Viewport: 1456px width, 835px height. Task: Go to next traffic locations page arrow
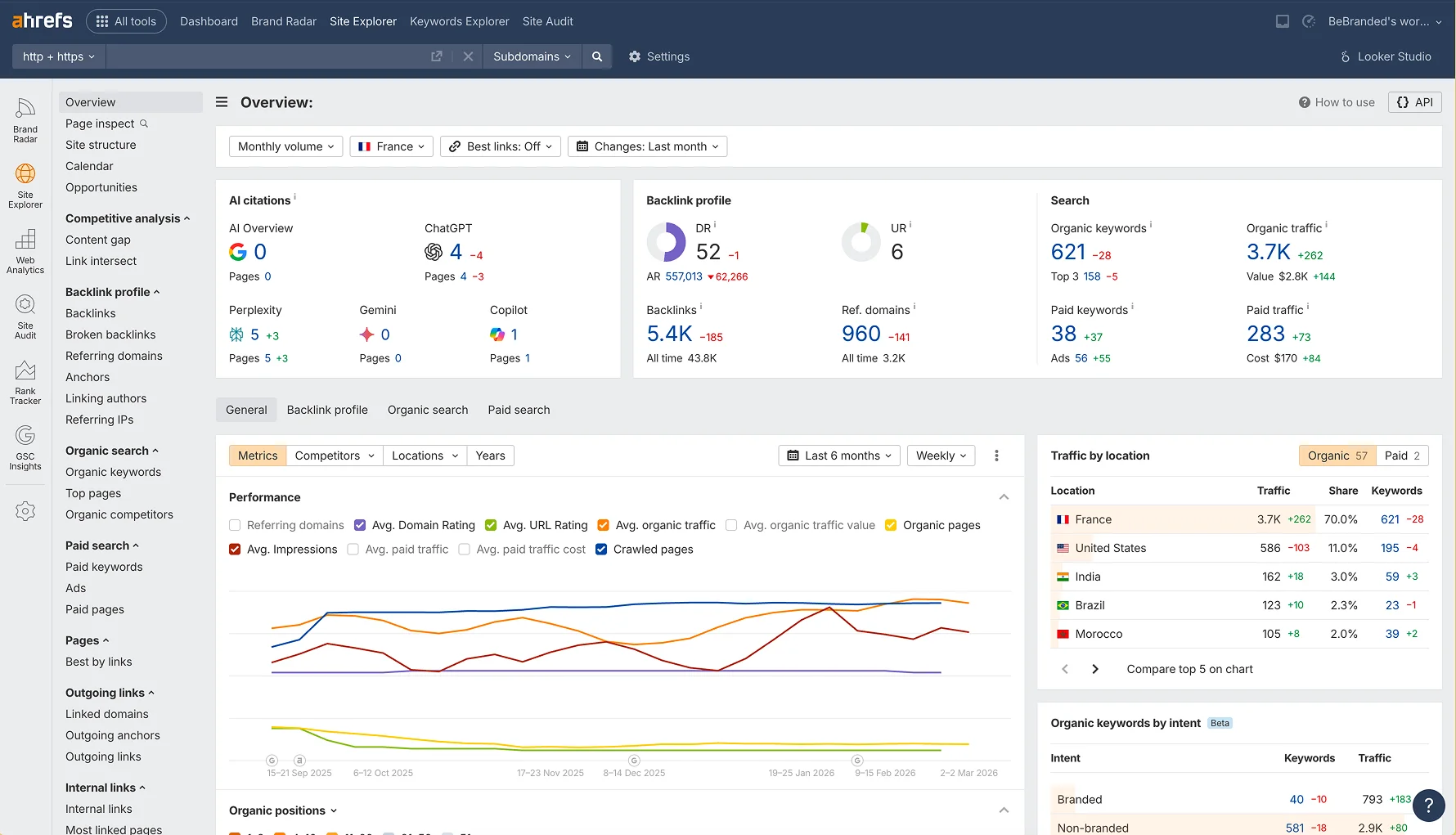pos(1095,669)
